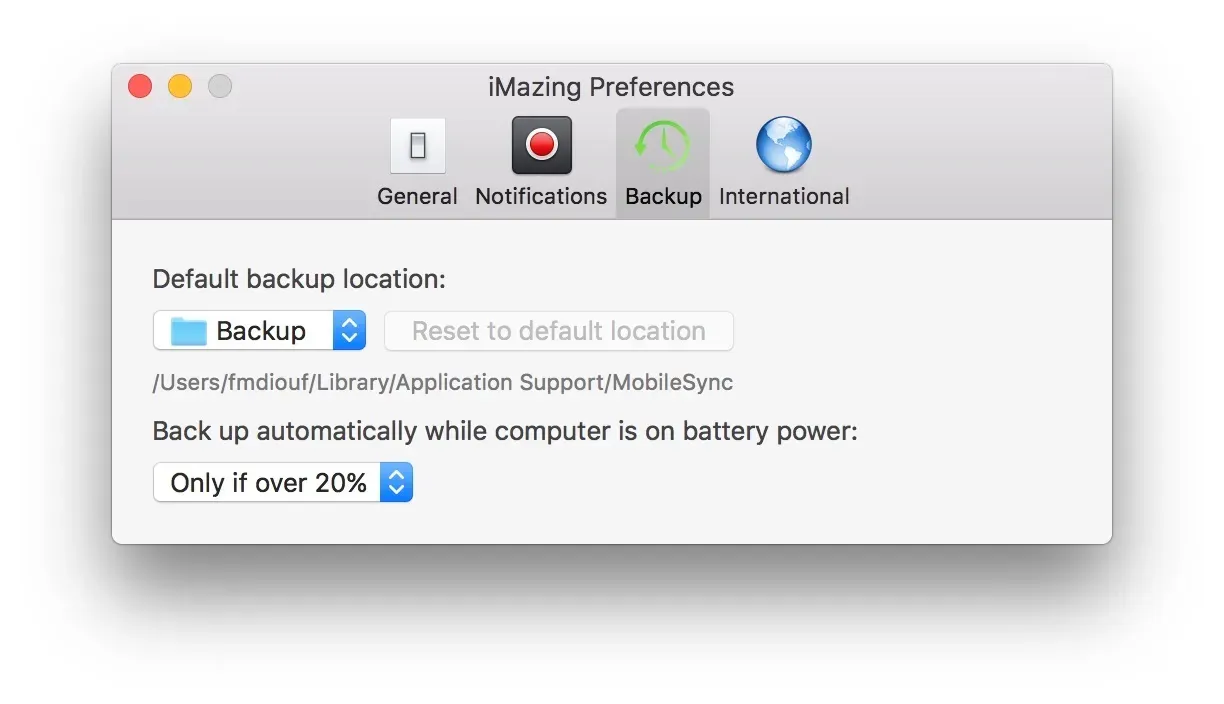Switch to the General tab
This screenshot has height=704, width=1224.
[x=417, y=162]
